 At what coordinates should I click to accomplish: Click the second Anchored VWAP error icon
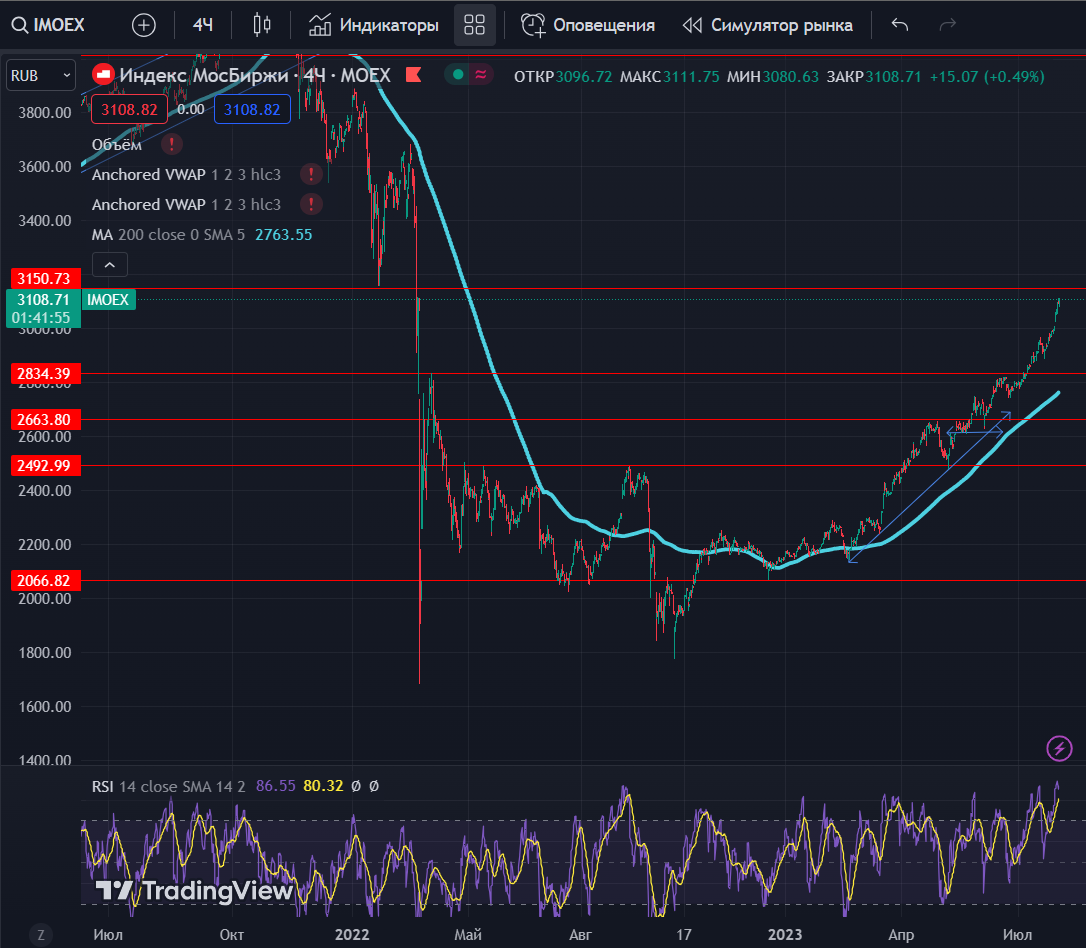[311, 204]
